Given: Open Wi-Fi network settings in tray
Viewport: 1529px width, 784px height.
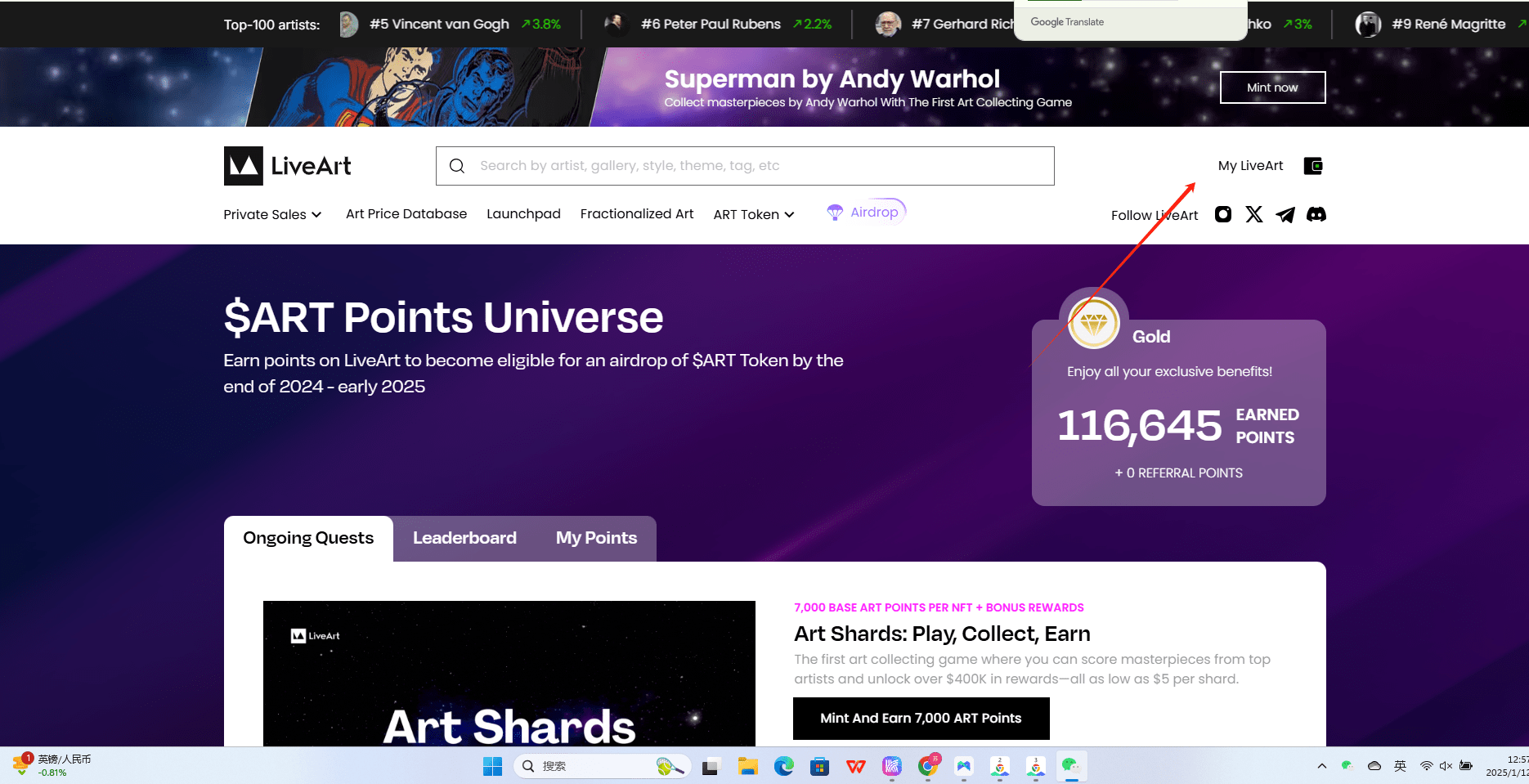Looking at the screenshot, I should (1427, 766).
